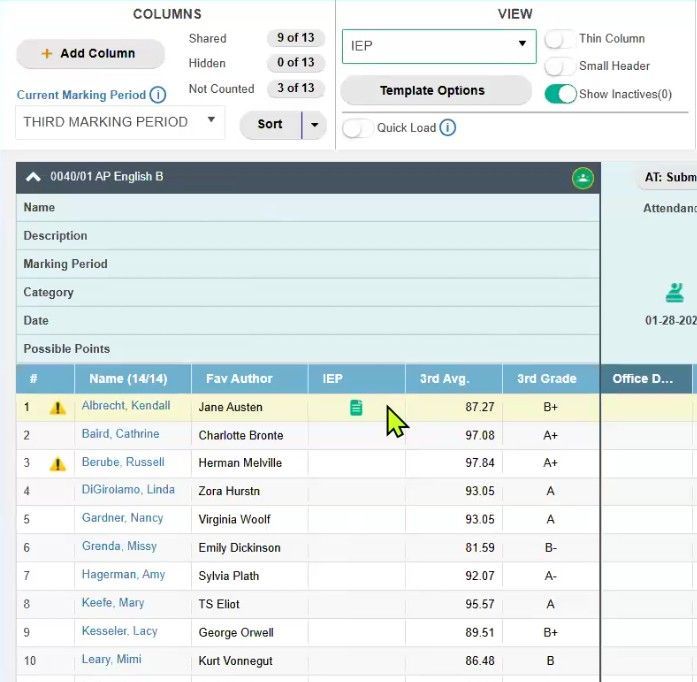The image size is (697, 682).
Task: Click 3rd Grade column header
Action: pyautogui.click(x=551, y=379)
